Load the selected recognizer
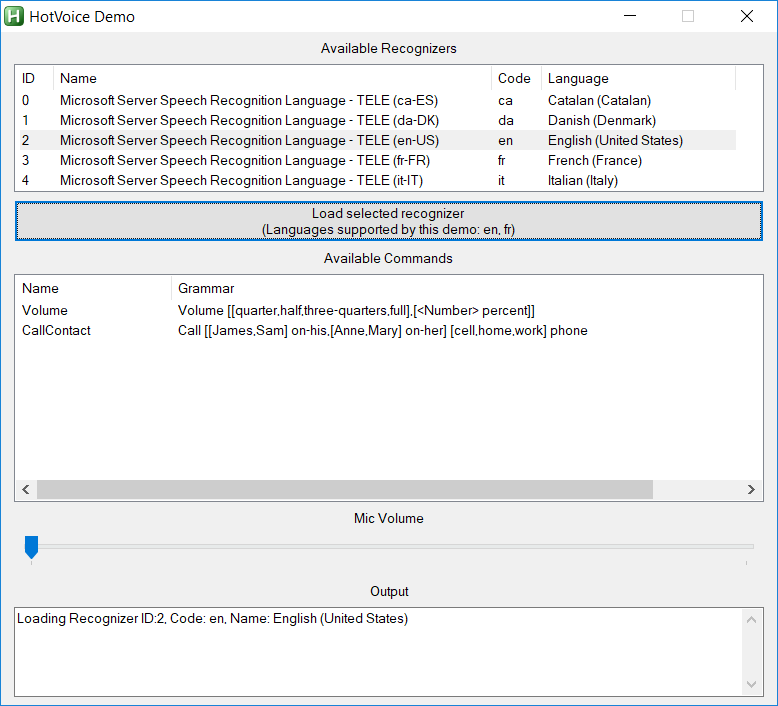The image size is (778, 706). pyautogui.click(x=389, y=221)
